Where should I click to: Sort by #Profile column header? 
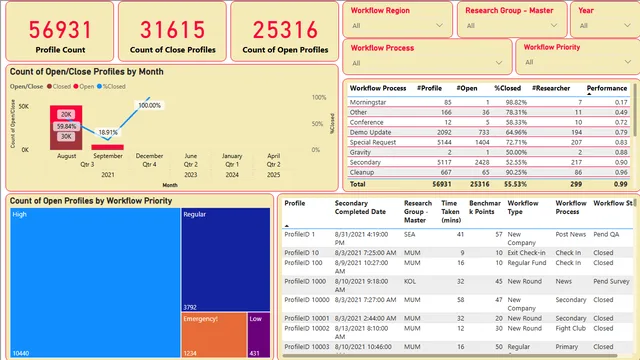pos(429,88)
